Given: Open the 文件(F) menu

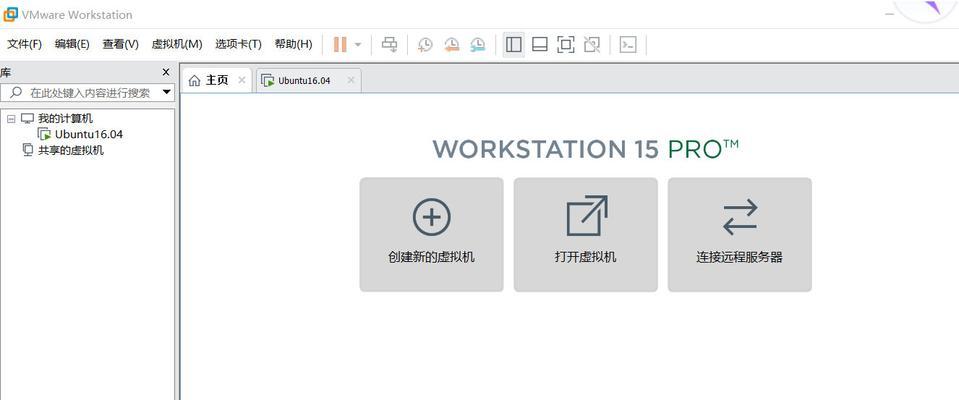Looking at the screenshot, I should 24,44.
